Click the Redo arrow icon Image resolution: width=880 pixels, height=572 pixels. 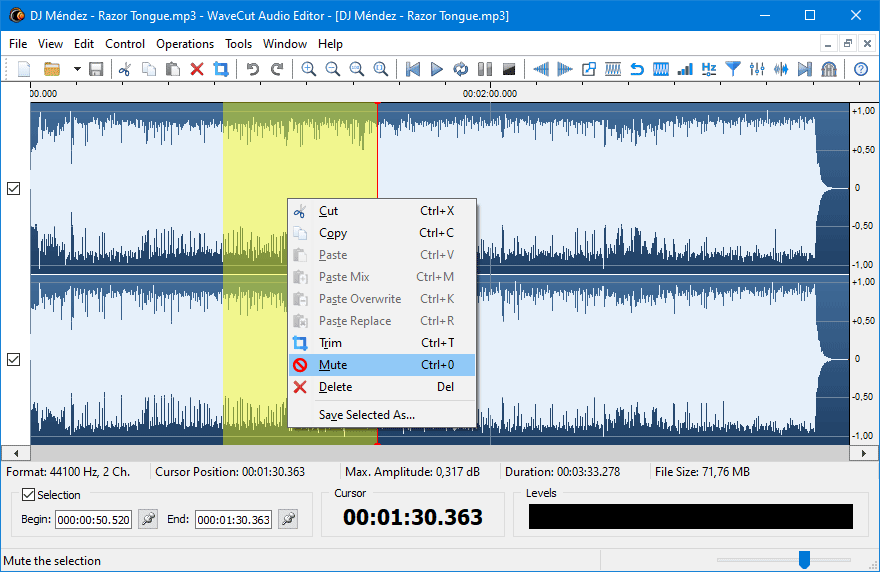277,69
